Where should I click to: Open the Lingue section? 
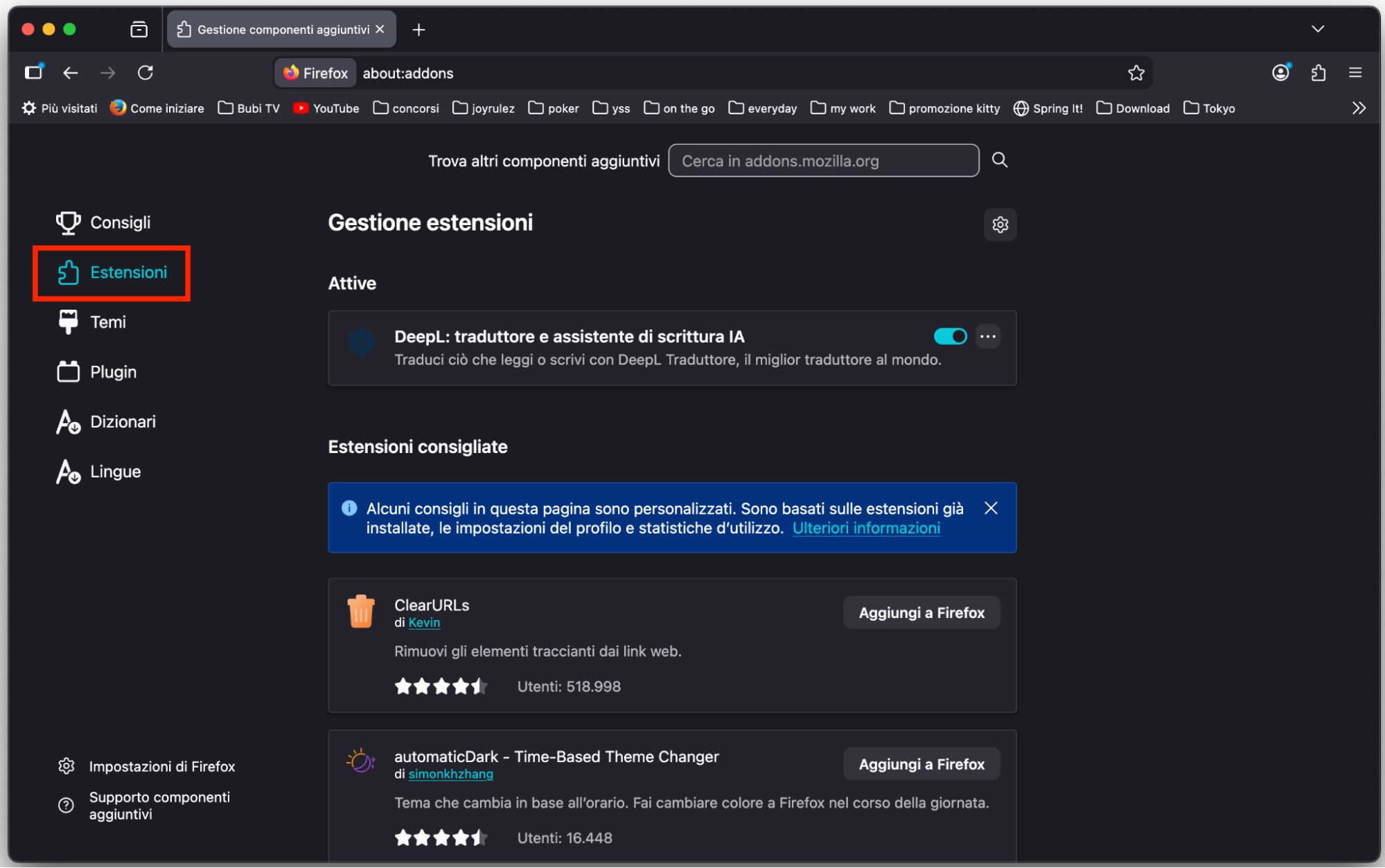(x=115, y=471)
